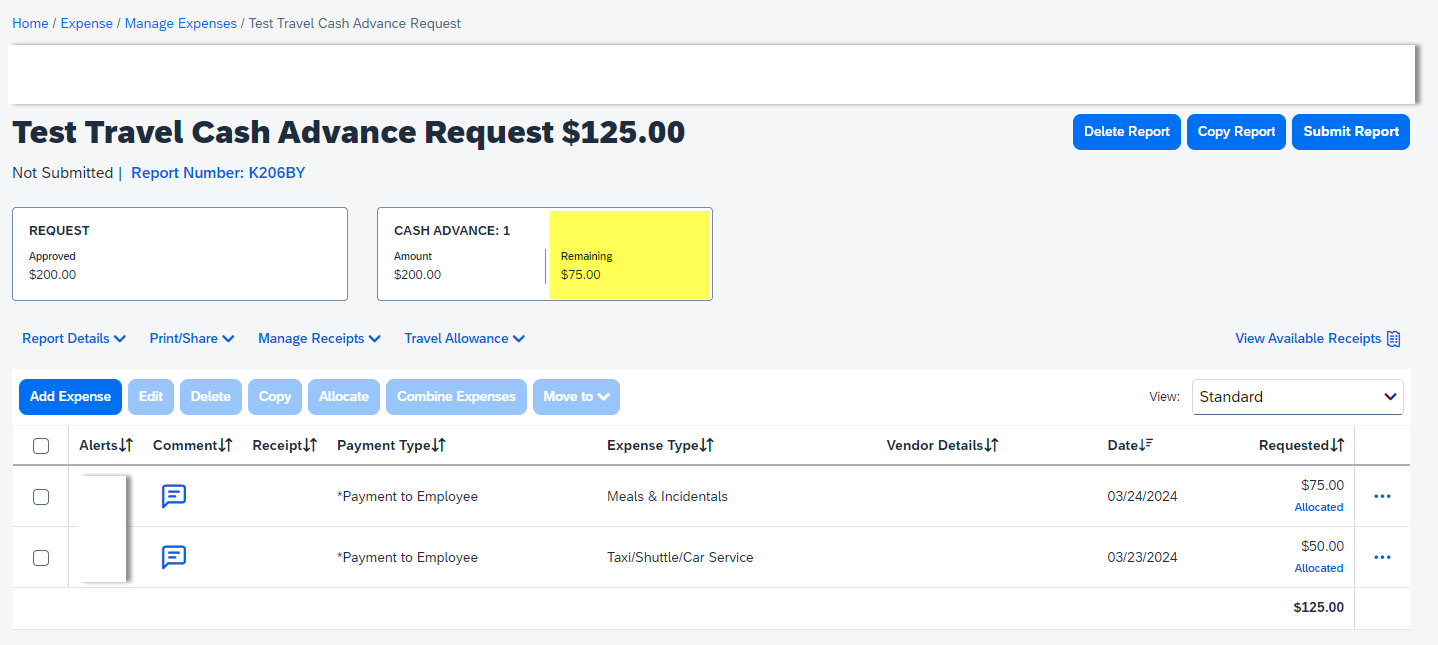Screen dimensions: 1438x645
Task: Toggle the Date column sort order
Action: [x=1146, y=445]
